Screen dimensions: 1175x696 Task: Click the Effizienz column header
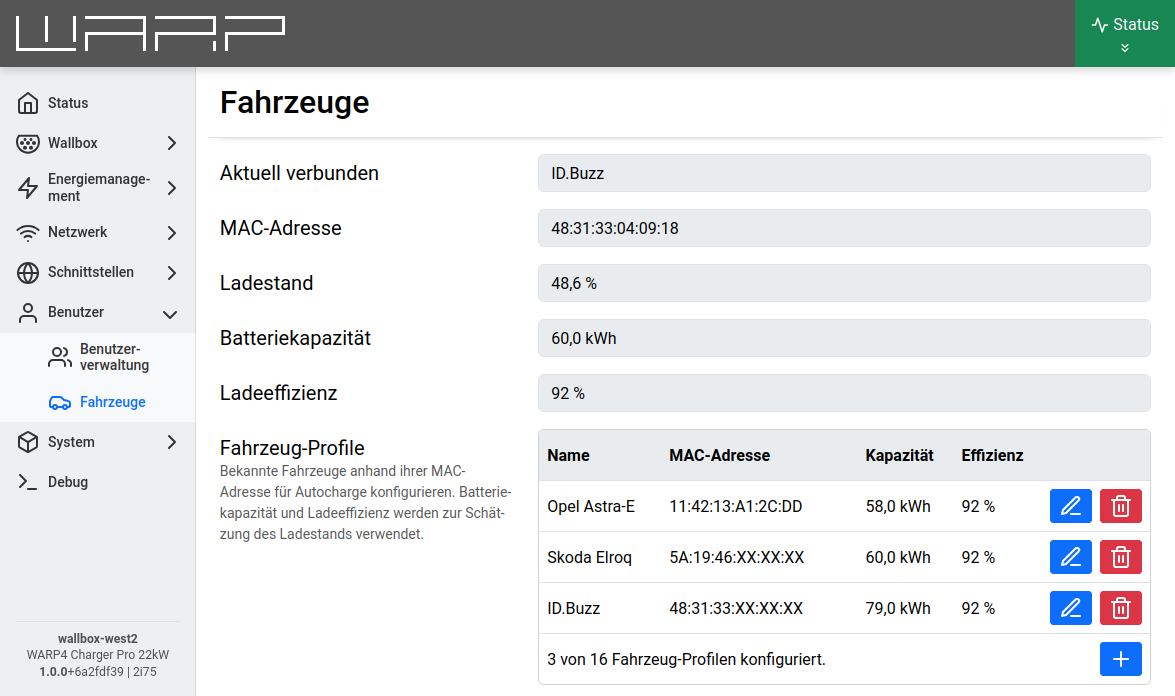(992, 456)
